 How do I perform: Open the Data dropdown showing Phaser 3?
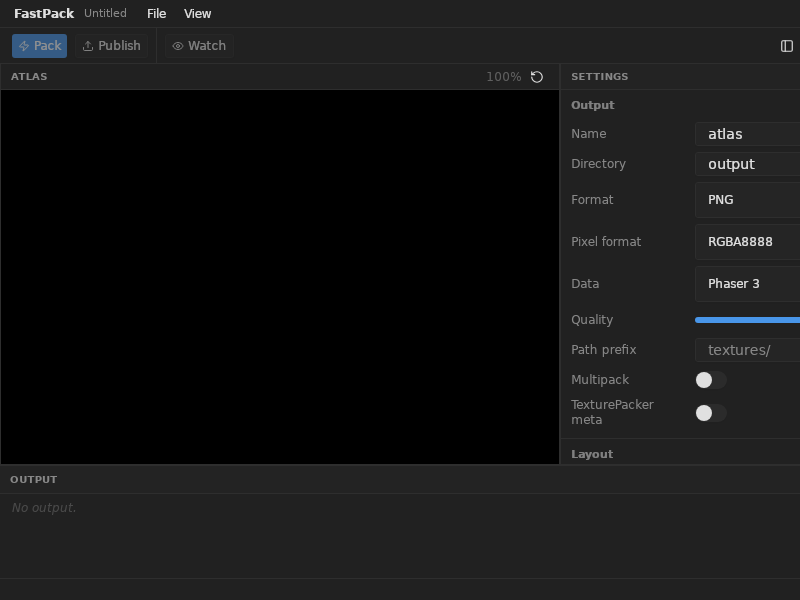747,284
